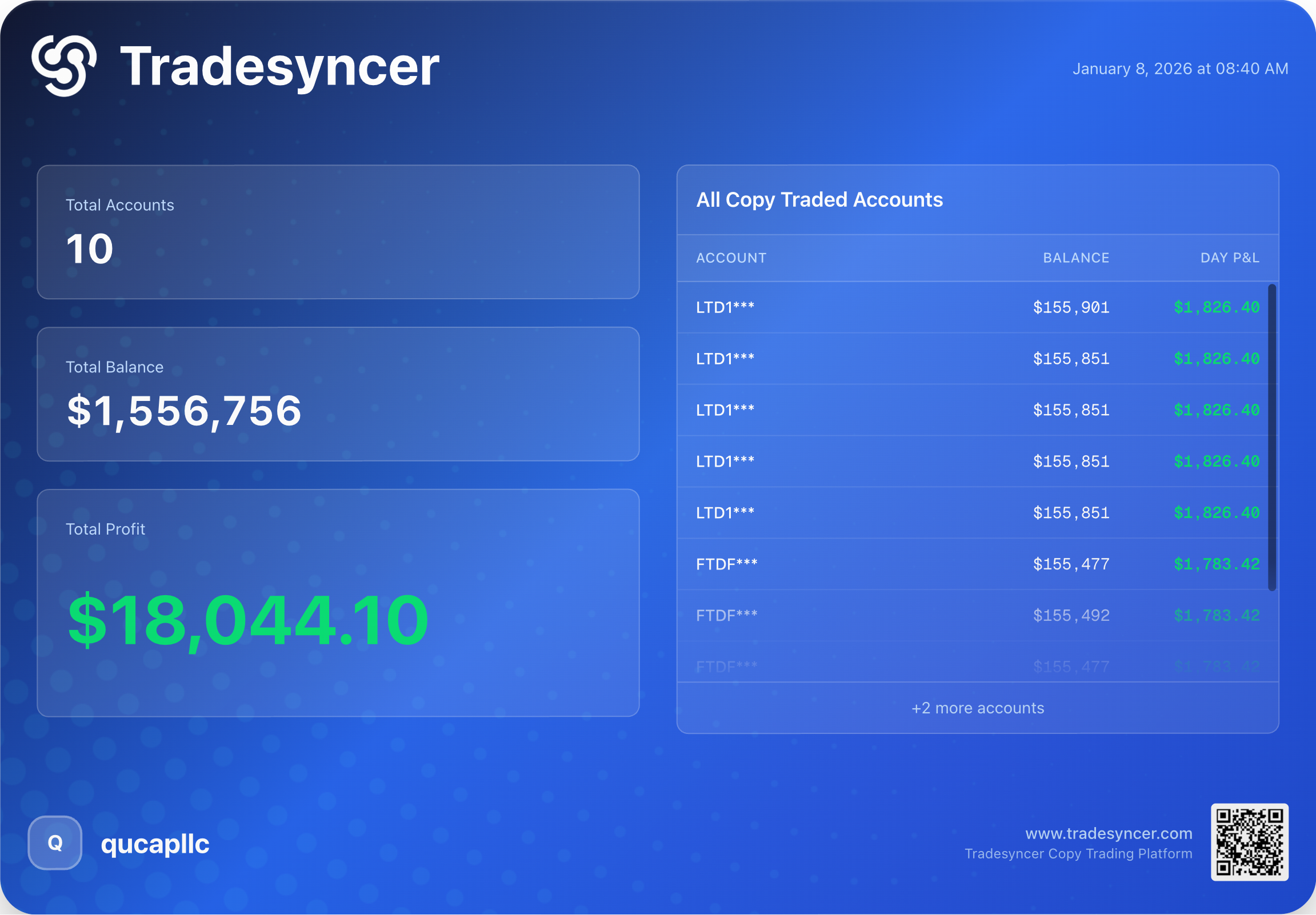Screen dimensions: 1316x915
Task: Click the accounts table vertical scrollbar
Action: point(1272,436)
